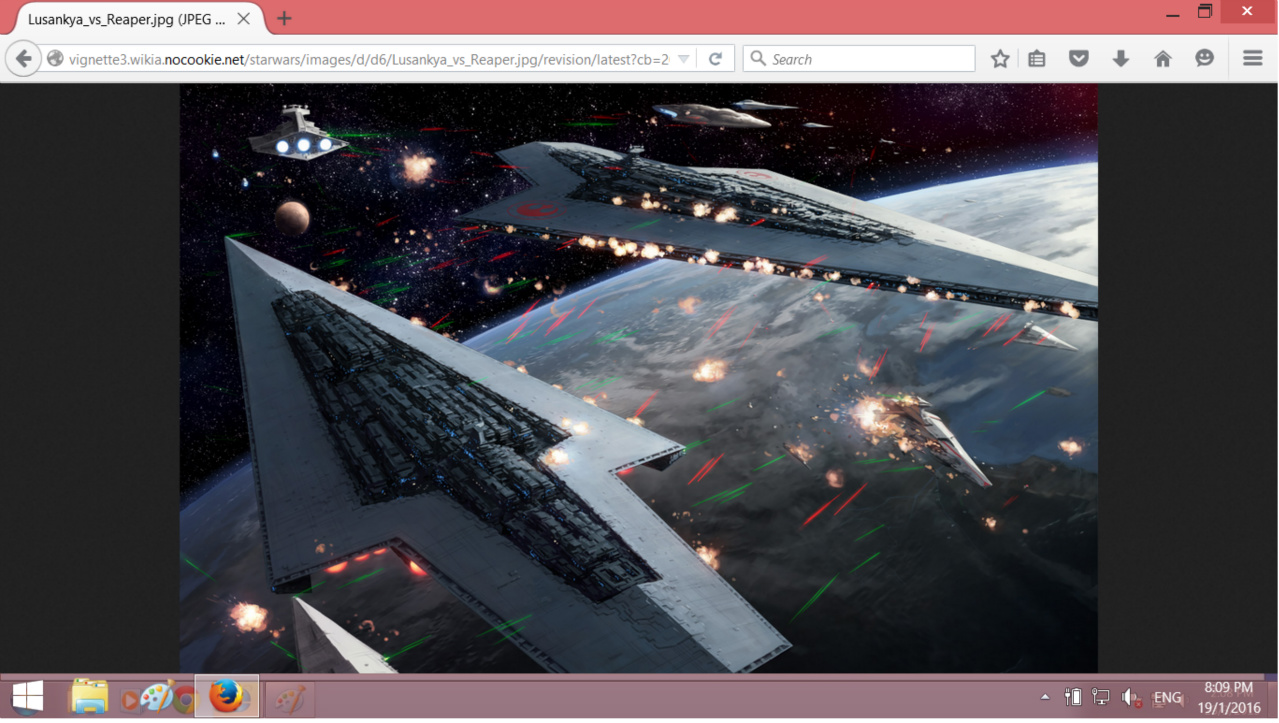Open Firefox Hello chat icon
Image resolution: width=1279 pixels, height=723 pixels.
coord(1205,59)
